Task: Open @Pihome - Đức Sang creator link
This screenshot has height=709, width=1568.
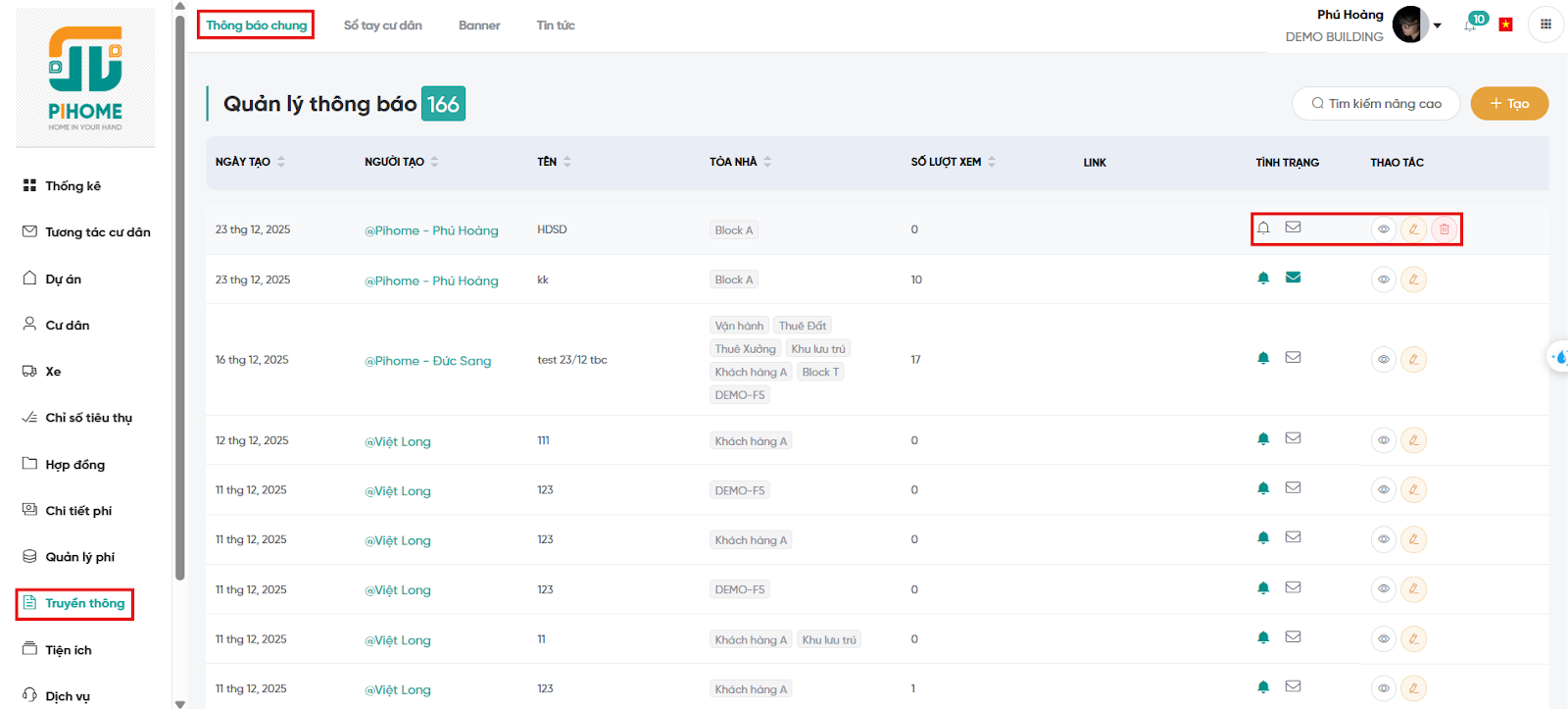Action: [x=427, y=361]
